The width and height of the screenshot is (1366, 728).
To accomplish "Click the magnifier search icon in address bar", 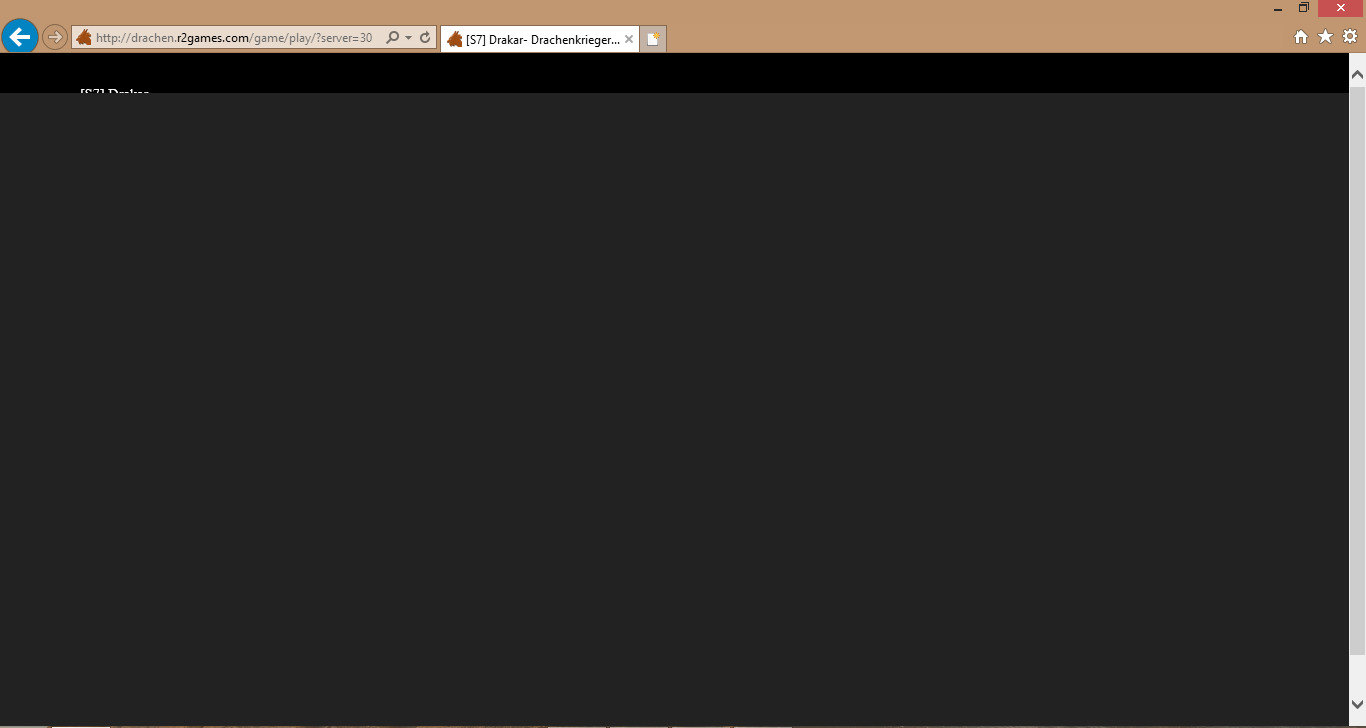I will [x=392, y=38].
